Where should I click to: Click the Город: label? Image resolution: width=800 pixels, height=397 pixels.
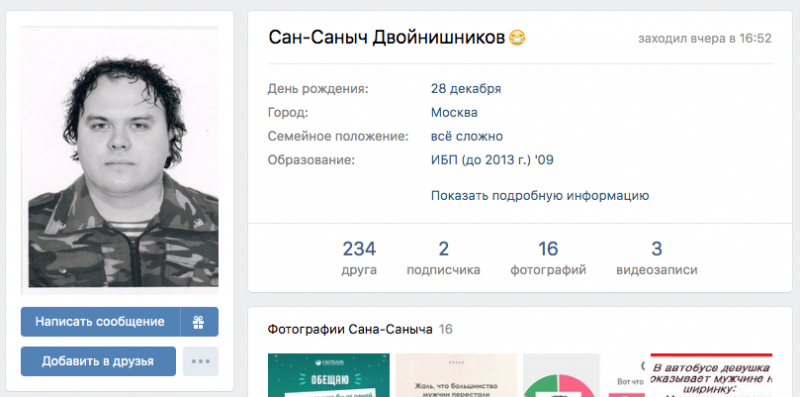tap(288, 112)
